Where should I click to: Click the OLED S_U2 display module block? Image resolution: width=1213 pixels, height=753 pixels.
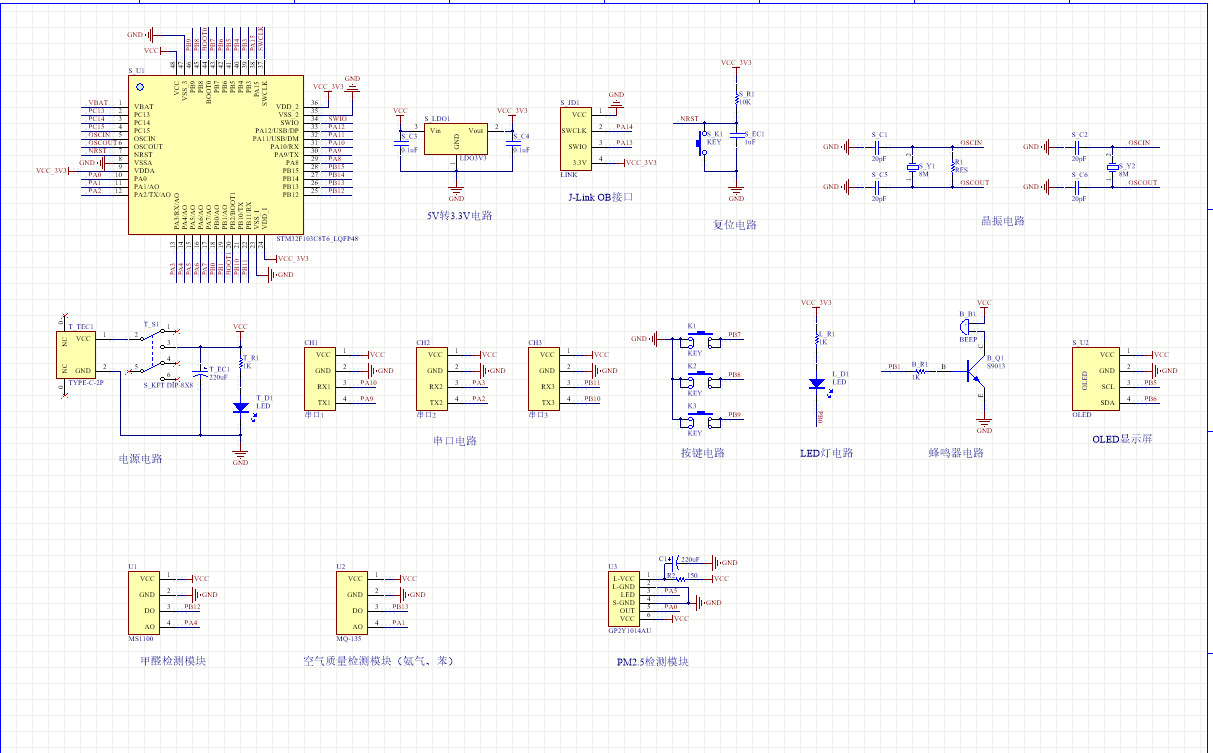click(1093, 378)
